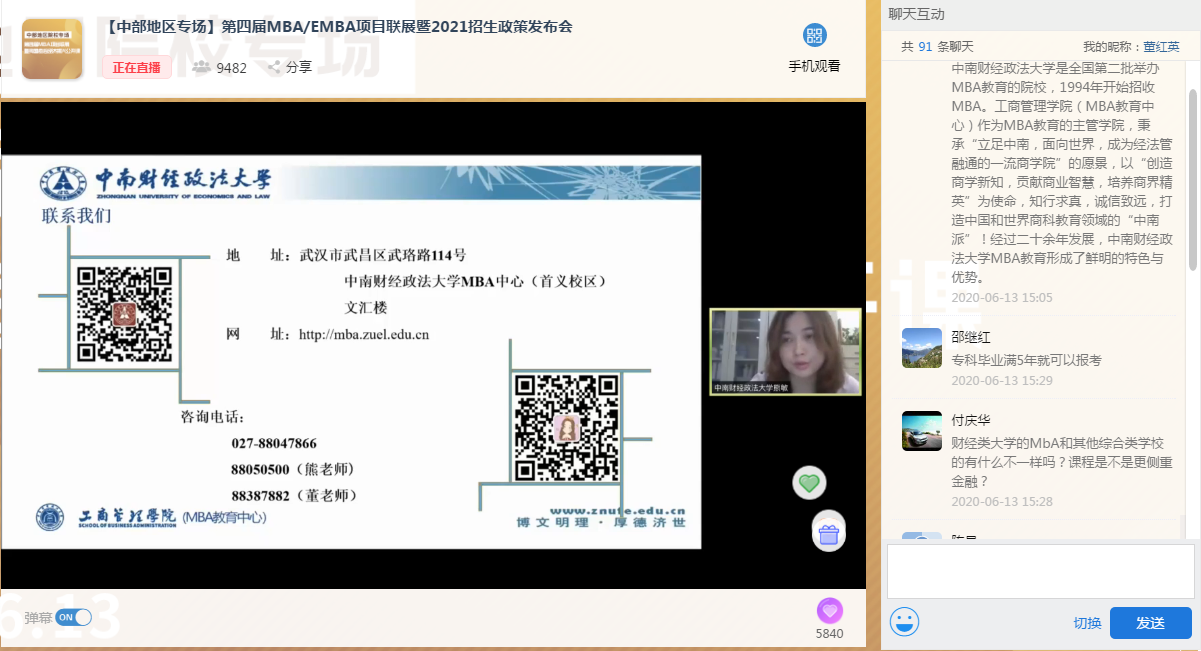Click the 切换 switch link
This screenshot has height=651, width=1201.
click(1087, 623)
